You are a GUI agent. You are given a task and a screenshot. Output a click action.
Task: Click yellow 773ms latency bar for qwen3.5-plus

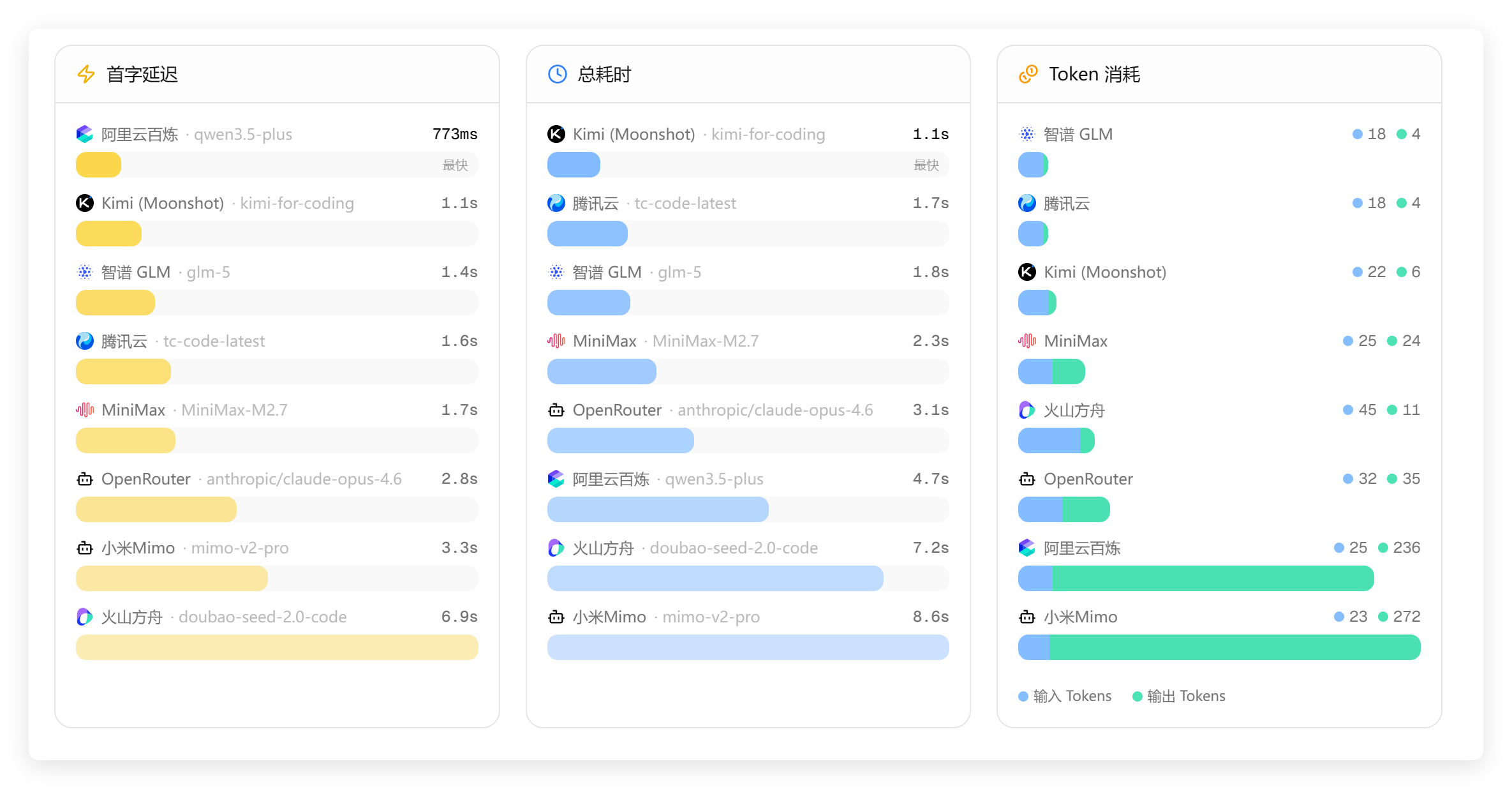98,165
